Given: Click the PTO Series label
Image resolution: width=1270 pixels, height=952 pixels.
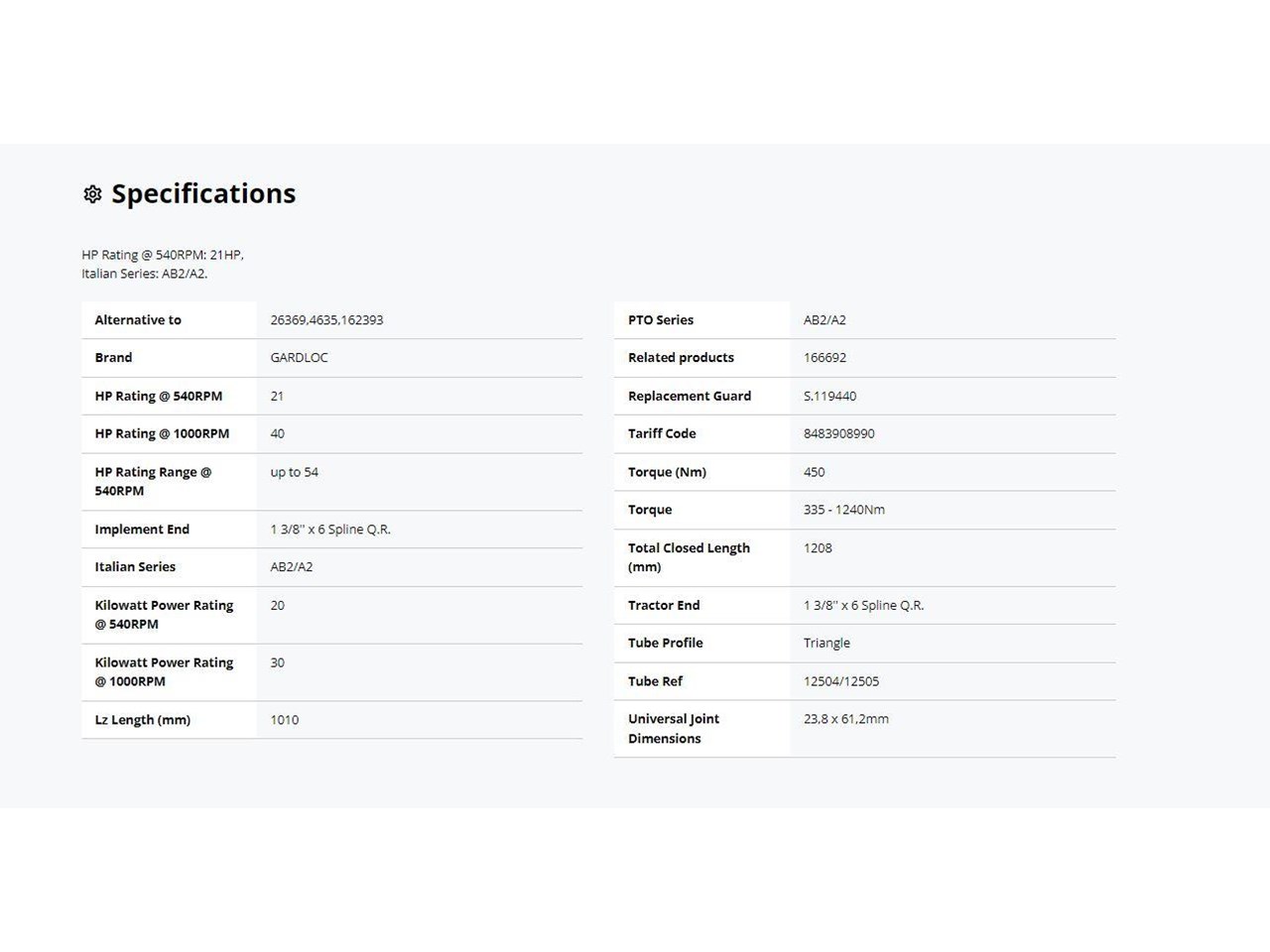Looking at the screenshot, I should pyautogui.click(x=660, y=320).
